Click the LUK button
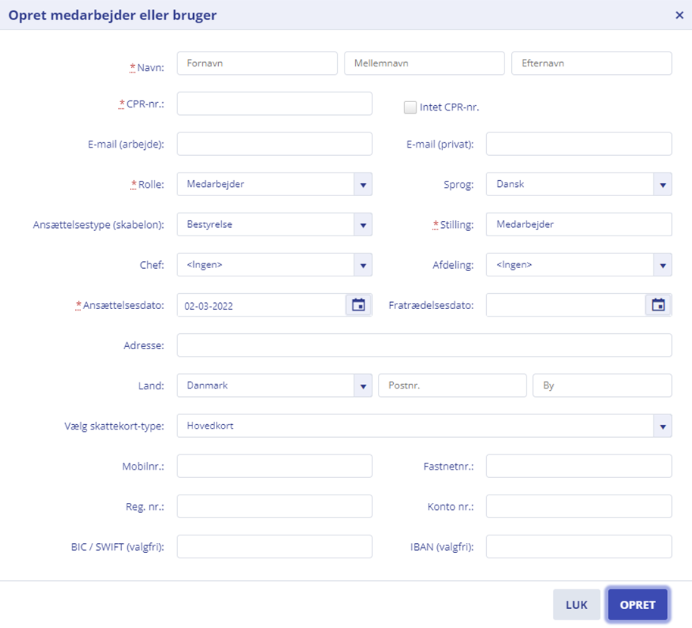The width and height of the screenshot is (692, 628). pyautogui.click(x=576, y=605)
